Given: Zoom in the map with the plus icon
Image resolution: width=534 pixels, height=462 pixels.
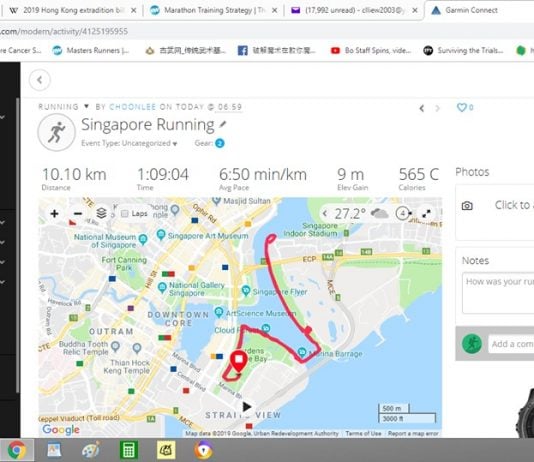Looking at the screenshot, I should coord(54,213).
